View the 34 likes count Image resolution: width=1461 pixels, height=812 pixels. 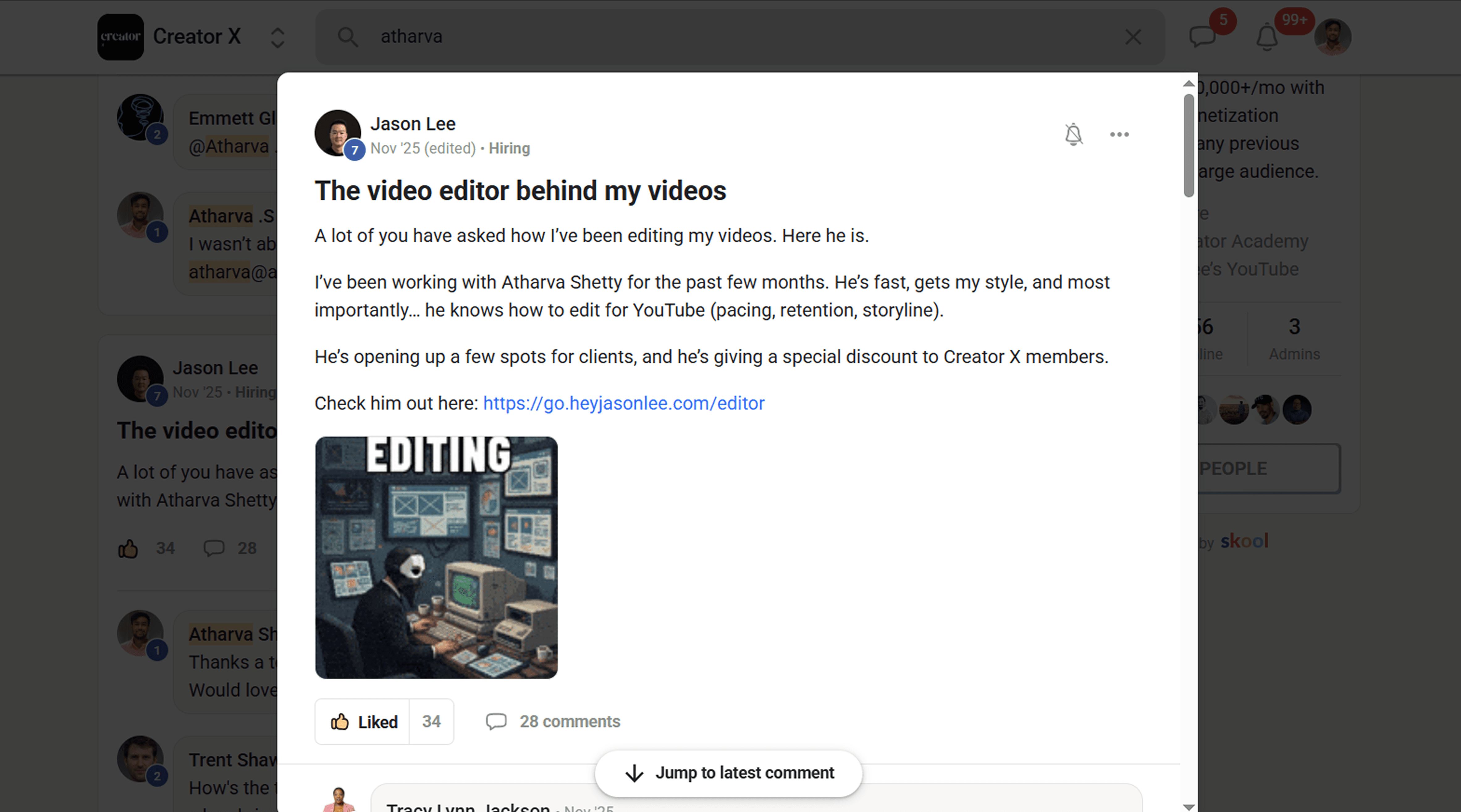[431, 721]
